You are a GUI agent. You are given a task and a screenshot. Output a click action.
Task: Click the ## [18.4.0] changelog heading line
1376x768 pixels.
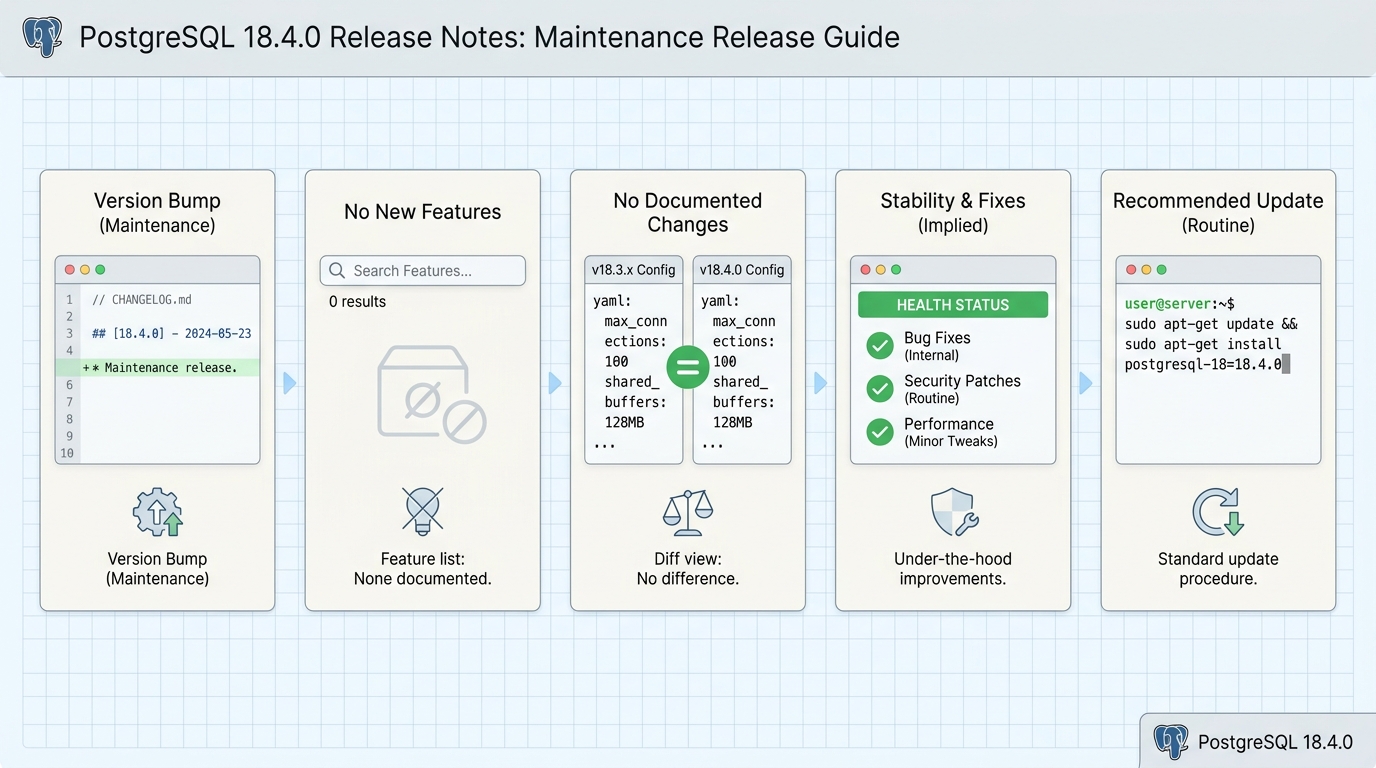pyautogui.click(x=171, y=334)
